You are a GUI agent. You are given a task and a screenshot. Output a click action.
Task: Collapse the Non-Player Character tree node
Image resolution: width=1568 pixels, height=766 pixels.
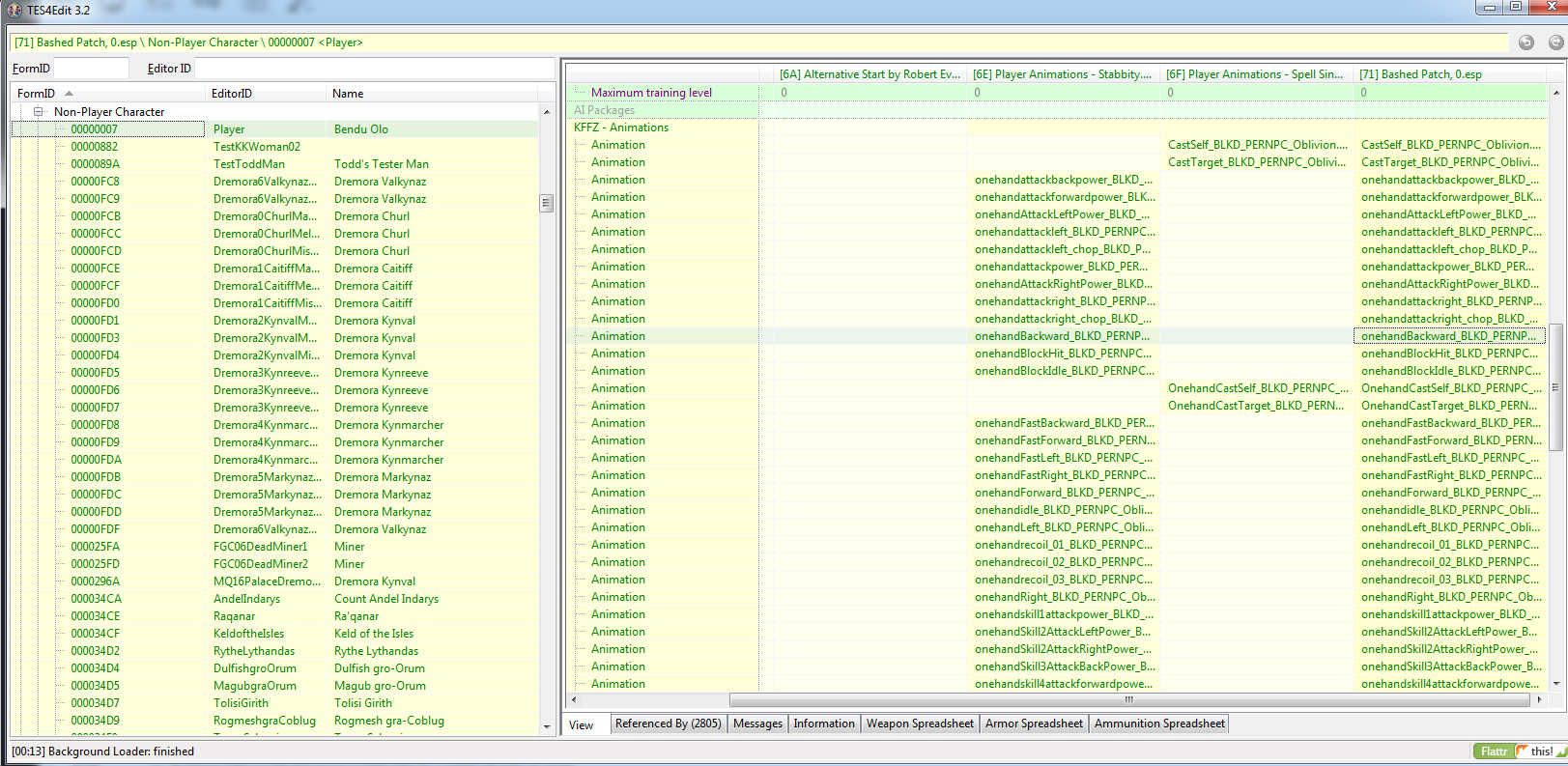39,111
